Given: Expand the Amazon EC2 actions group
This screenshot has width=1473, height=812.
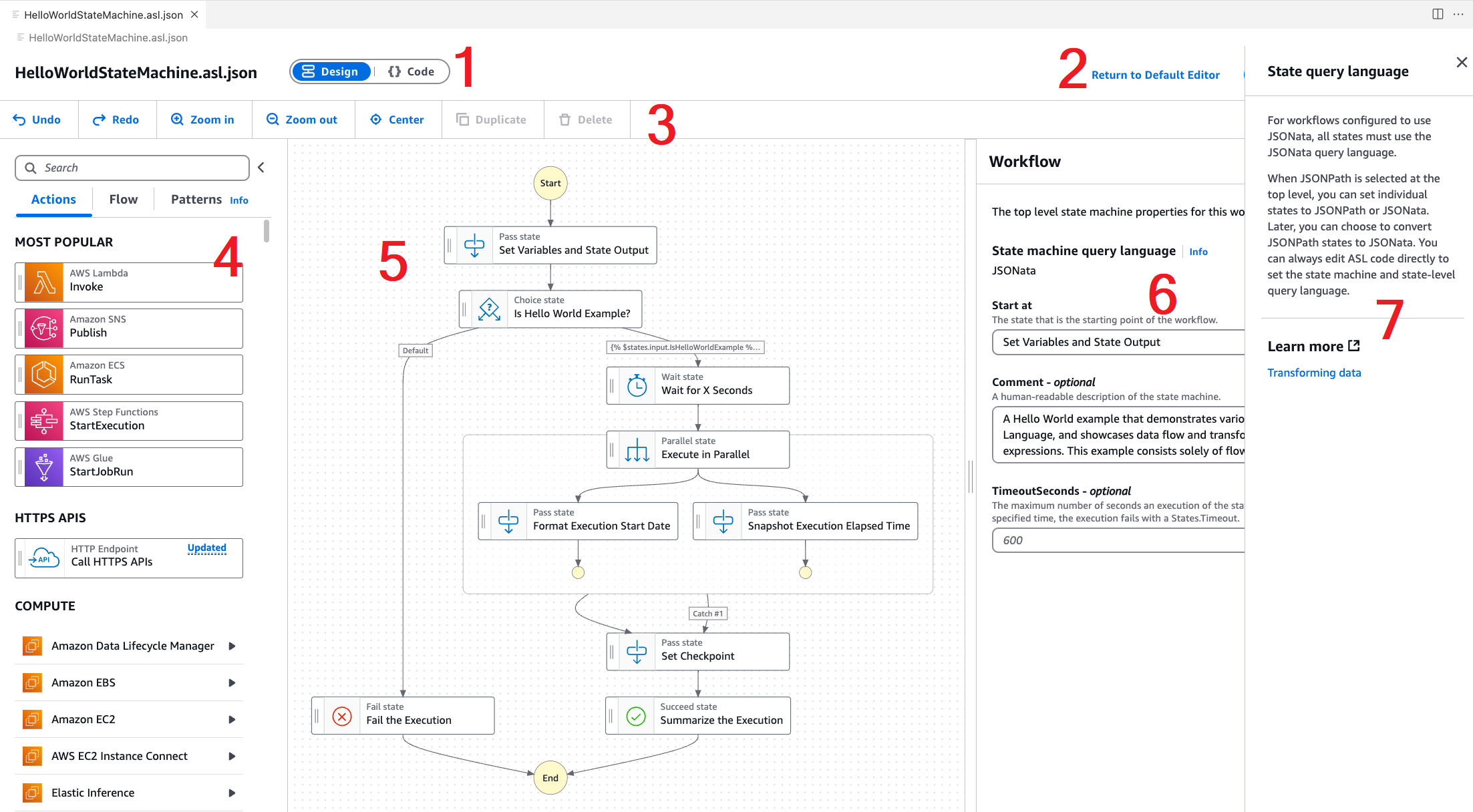Looking at the screenshot, I should pos(232,719).
